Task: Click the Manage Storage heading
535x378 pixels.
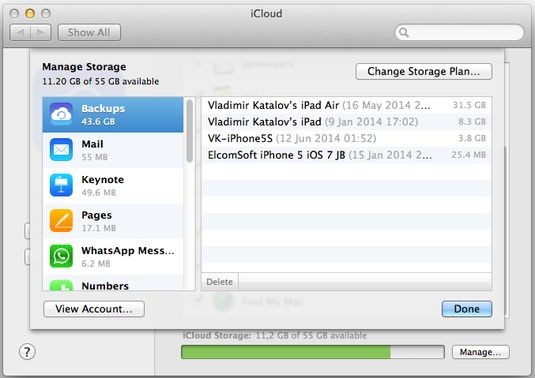Action: click(84, 67)
